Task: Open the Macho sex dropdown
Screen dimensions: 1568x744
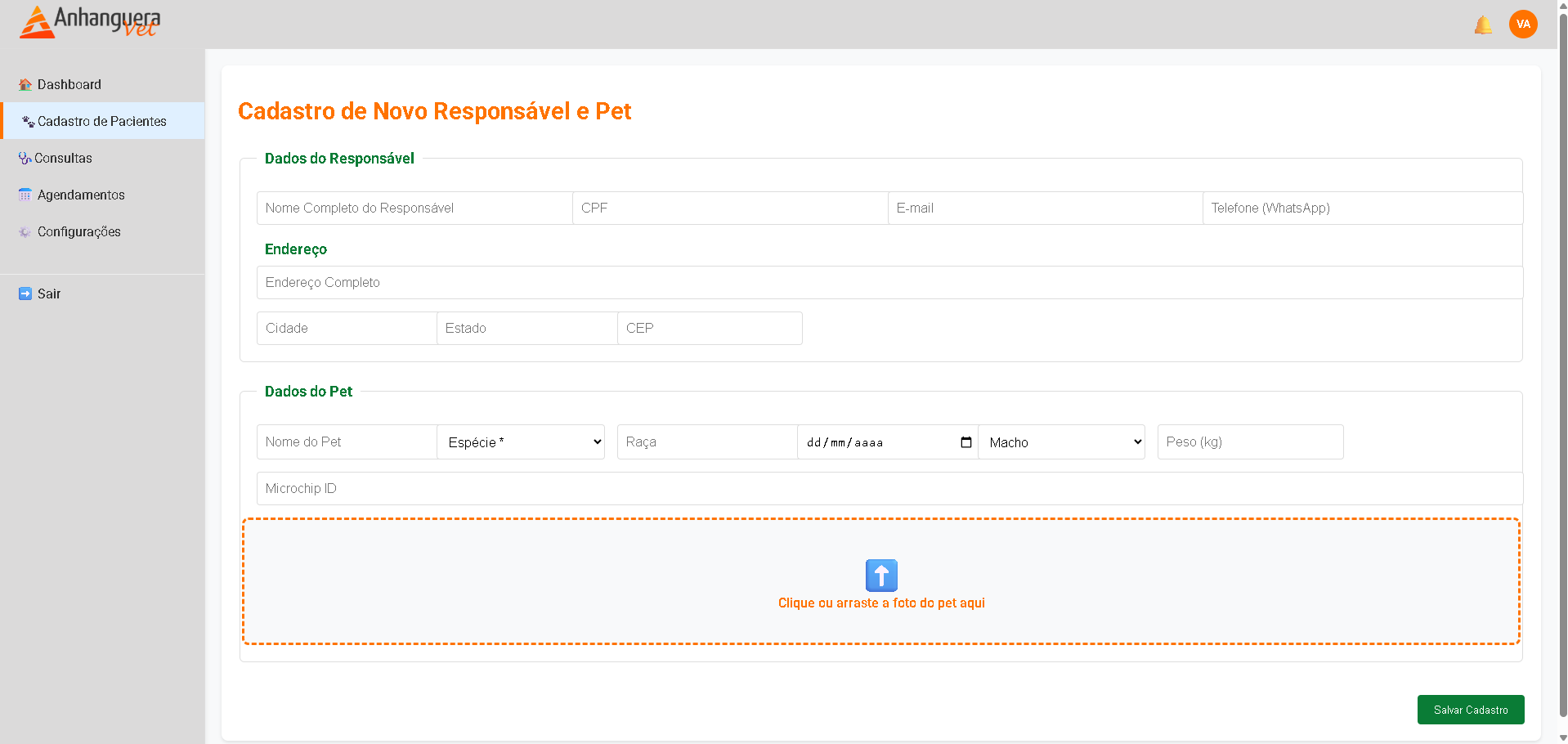Action: [1061, 442]
